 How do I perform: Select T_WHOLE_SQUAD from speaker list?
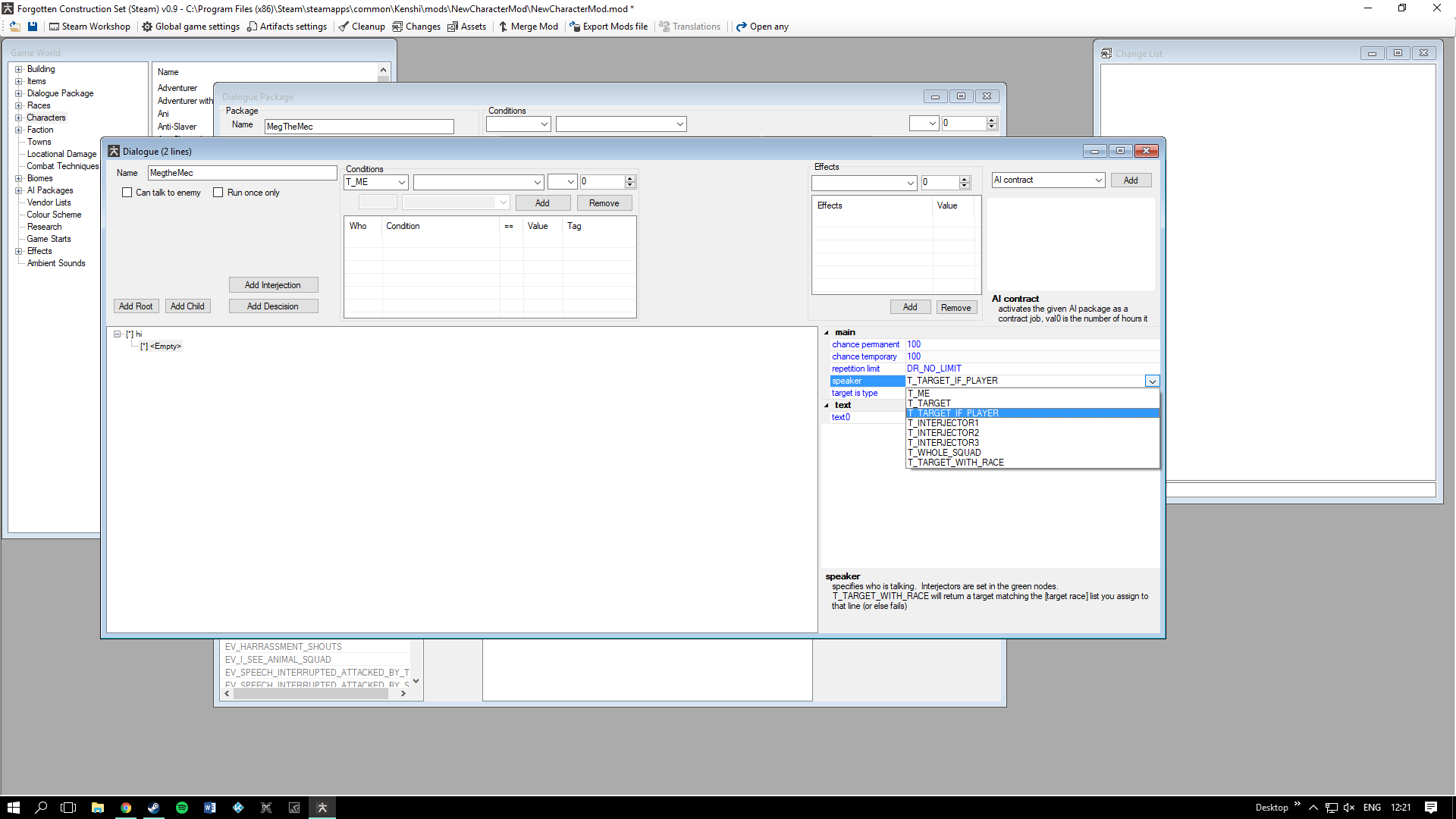pyautogui.click(x=944, y=453)
